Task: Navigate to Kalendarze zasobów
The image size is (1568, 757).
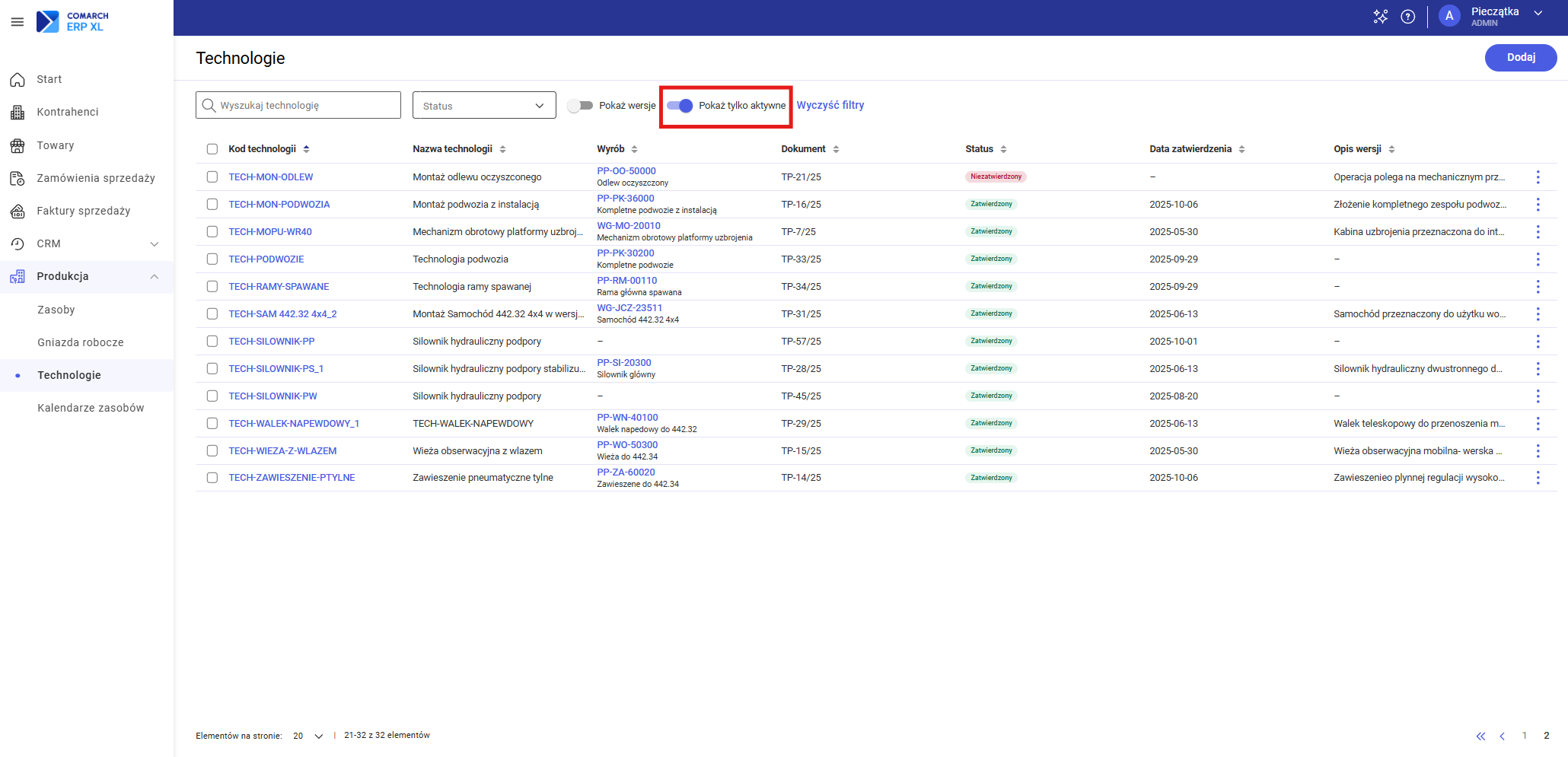Action: click(91, 408)
